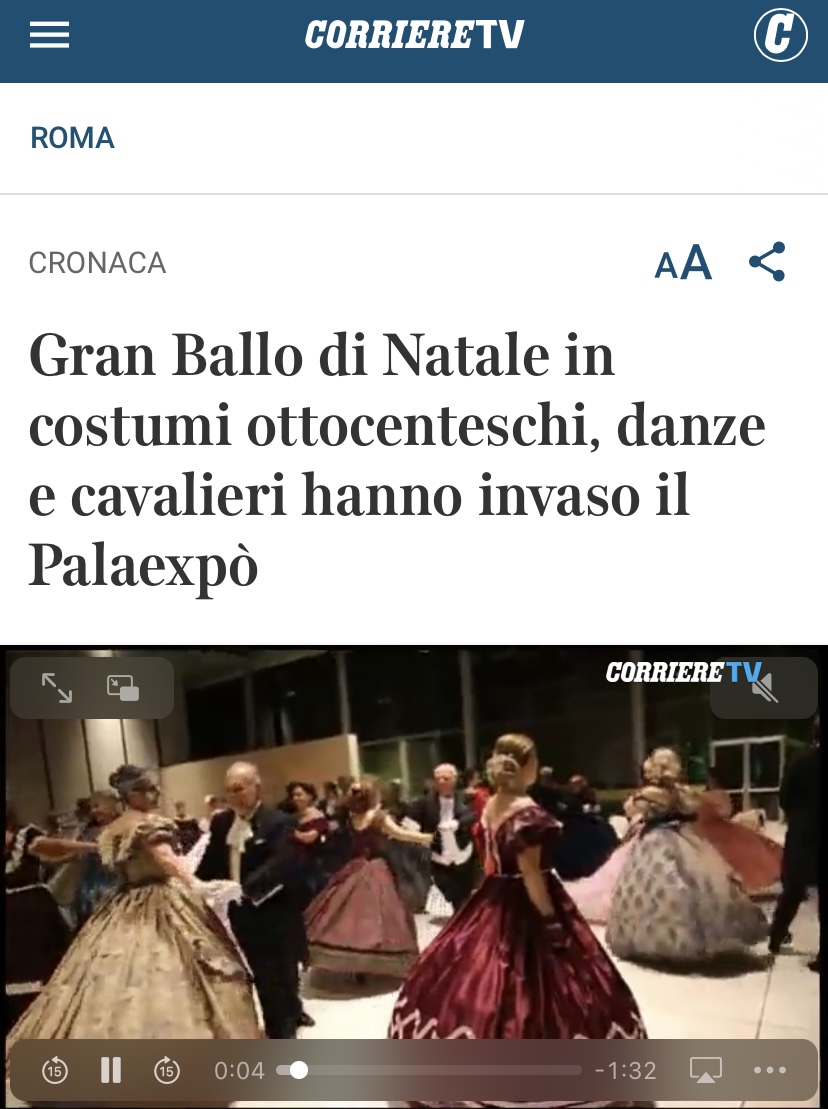
Task: Open the share icon options
Action: tap(767, 262)
